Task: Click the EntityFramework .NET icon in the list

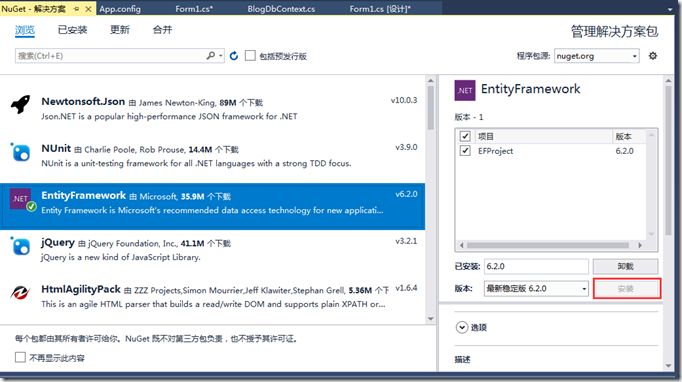Action: 22,199
